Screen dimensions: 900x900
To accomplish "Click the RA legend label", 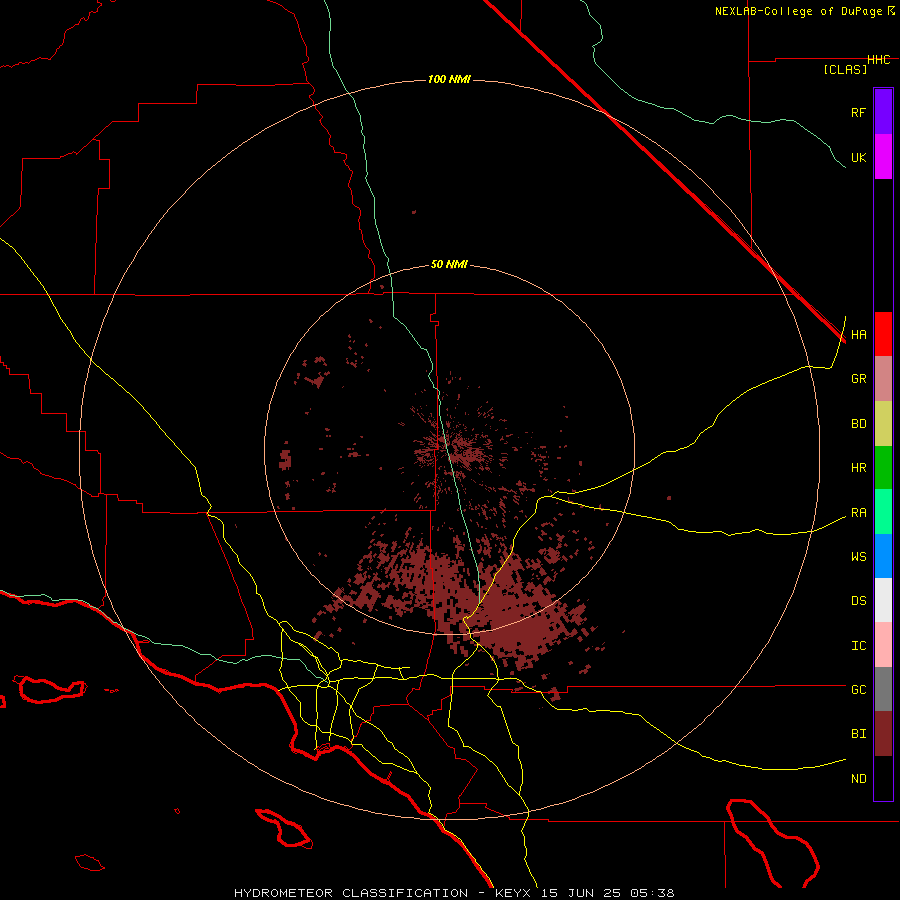I will (x=858, y=513).
